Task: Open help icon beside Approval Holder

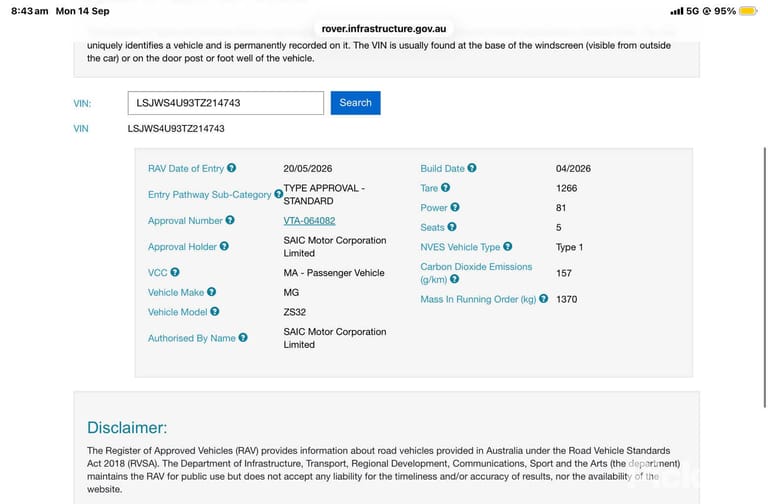Action: [224, 246]
